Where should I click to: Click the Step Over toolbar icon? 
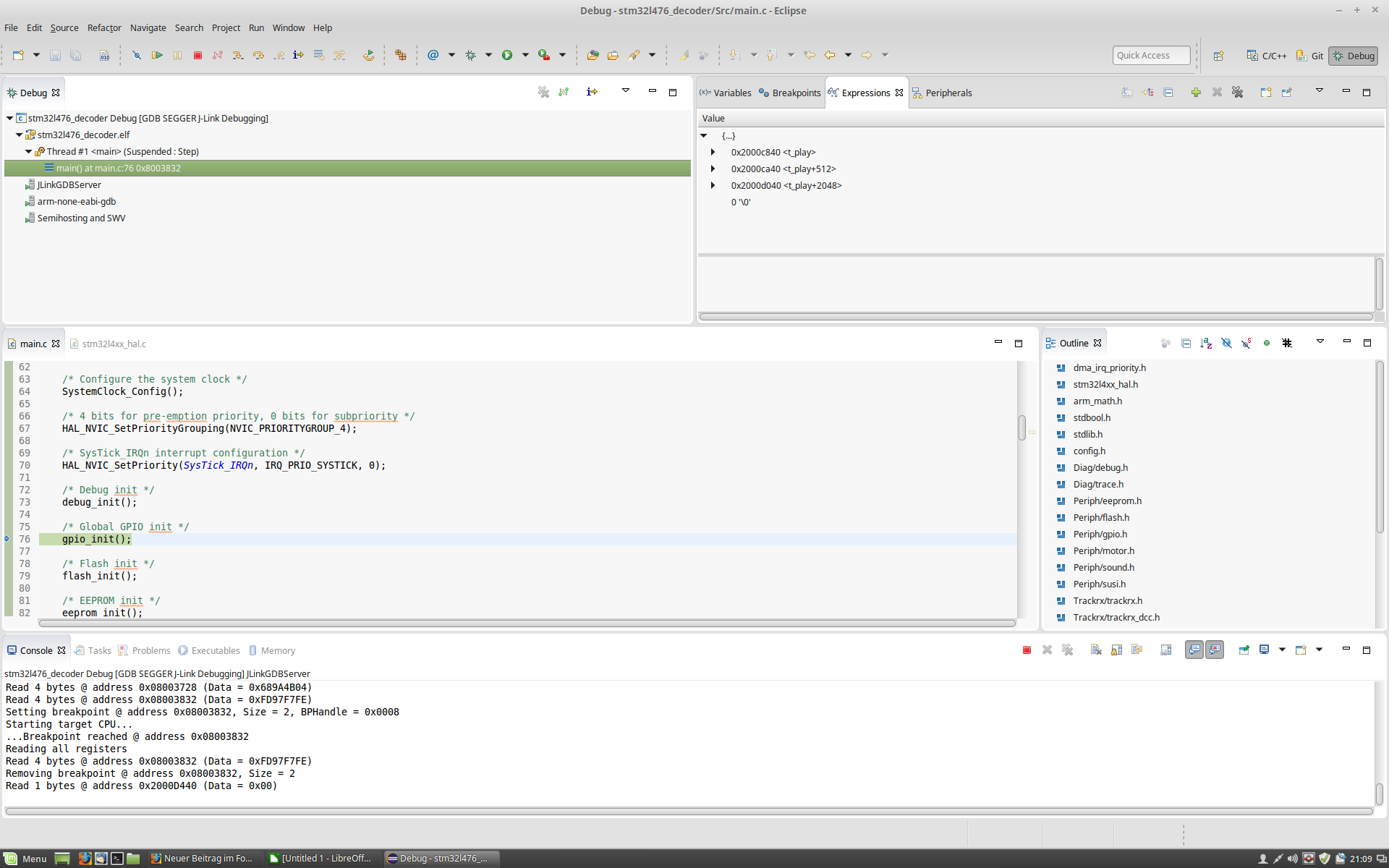[x=258, y=55]
